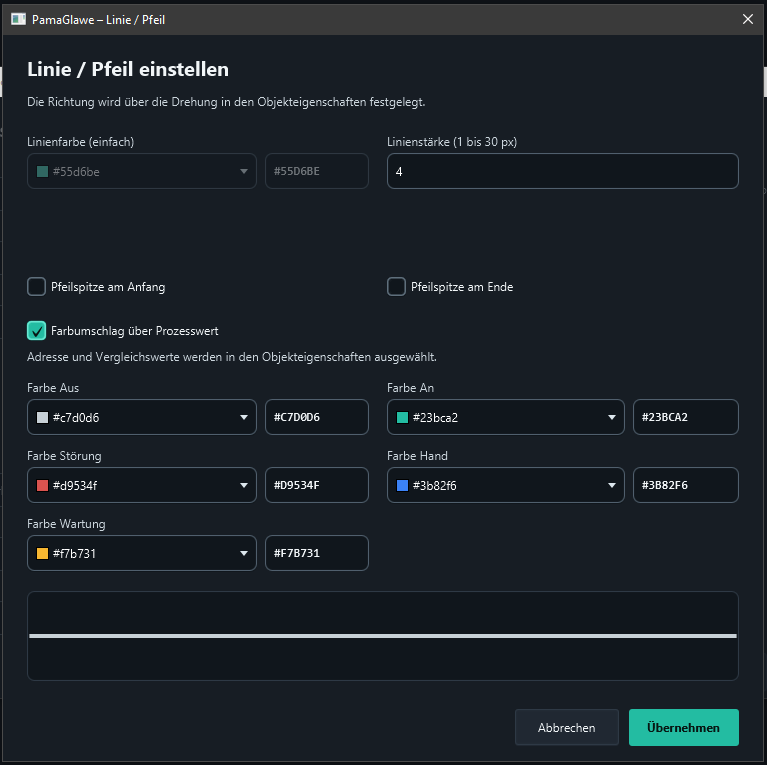Image resolution: width=767 pixels, height=765 pixels.
Task: Click the disabled #55D6BE hex field
Action: (316, 171)
